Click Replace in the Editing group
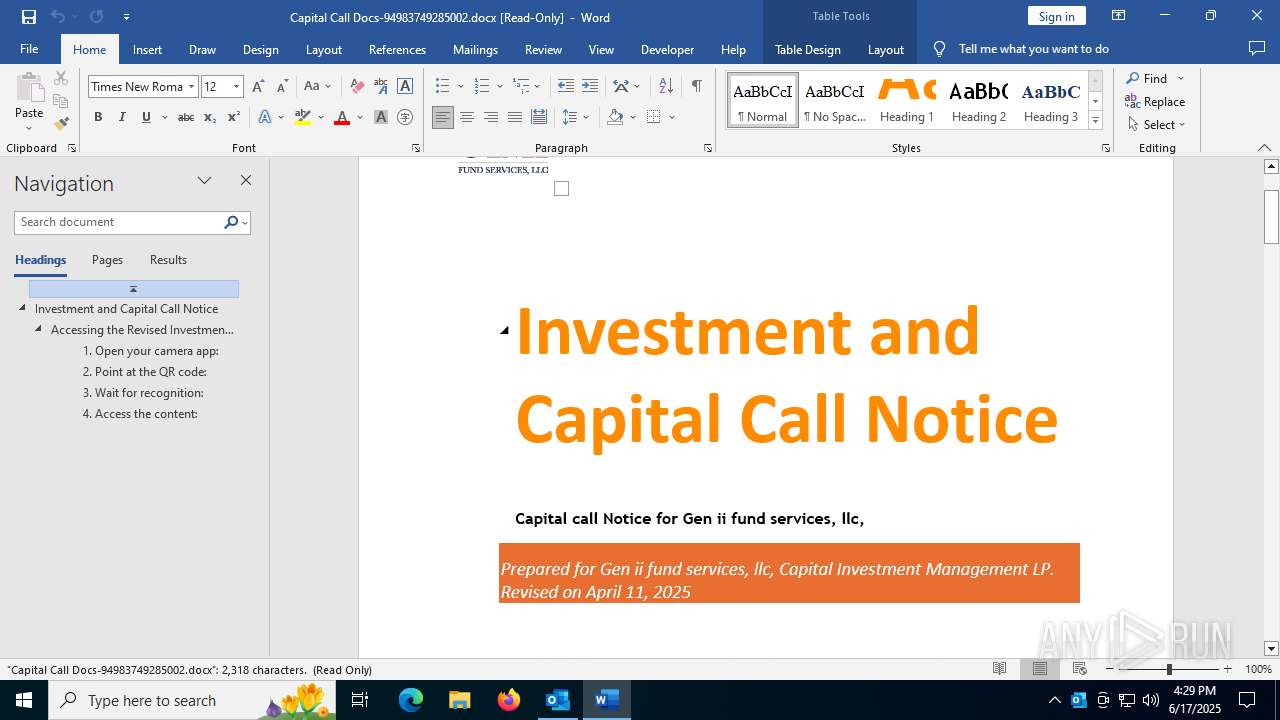The width and height of the screenshot is (1280, 720). click(x=1155, y=101)
